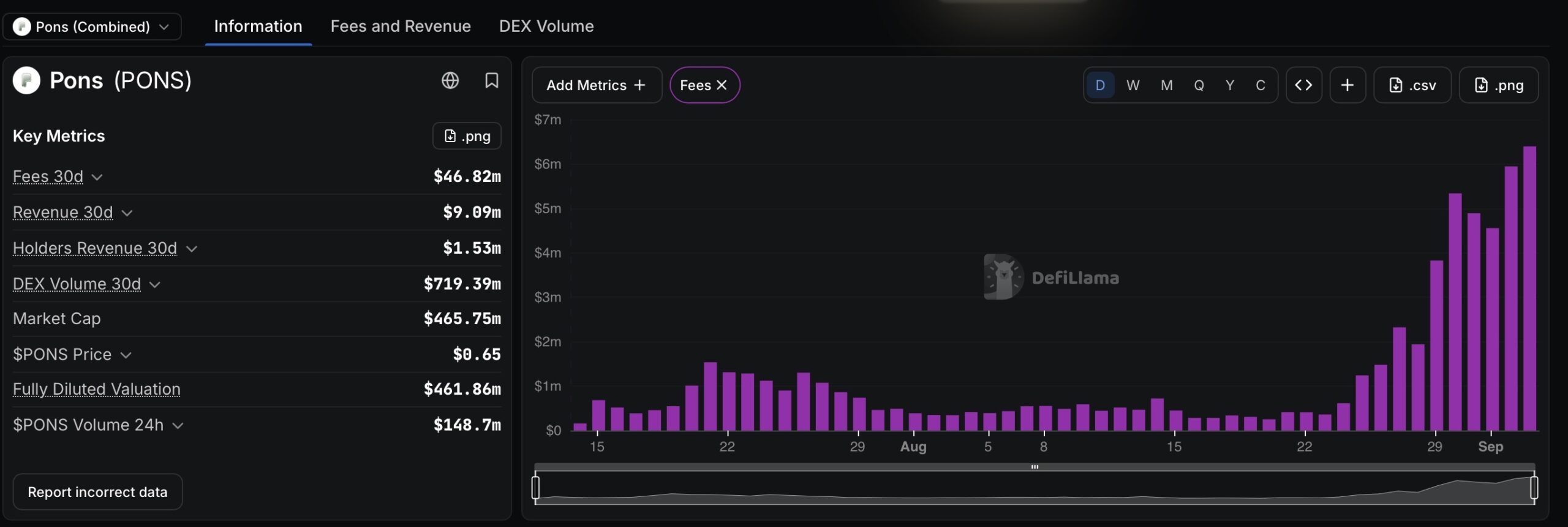Remove the Fees metric chip
The image size is (1568, 527).
[x=722, y=85]
